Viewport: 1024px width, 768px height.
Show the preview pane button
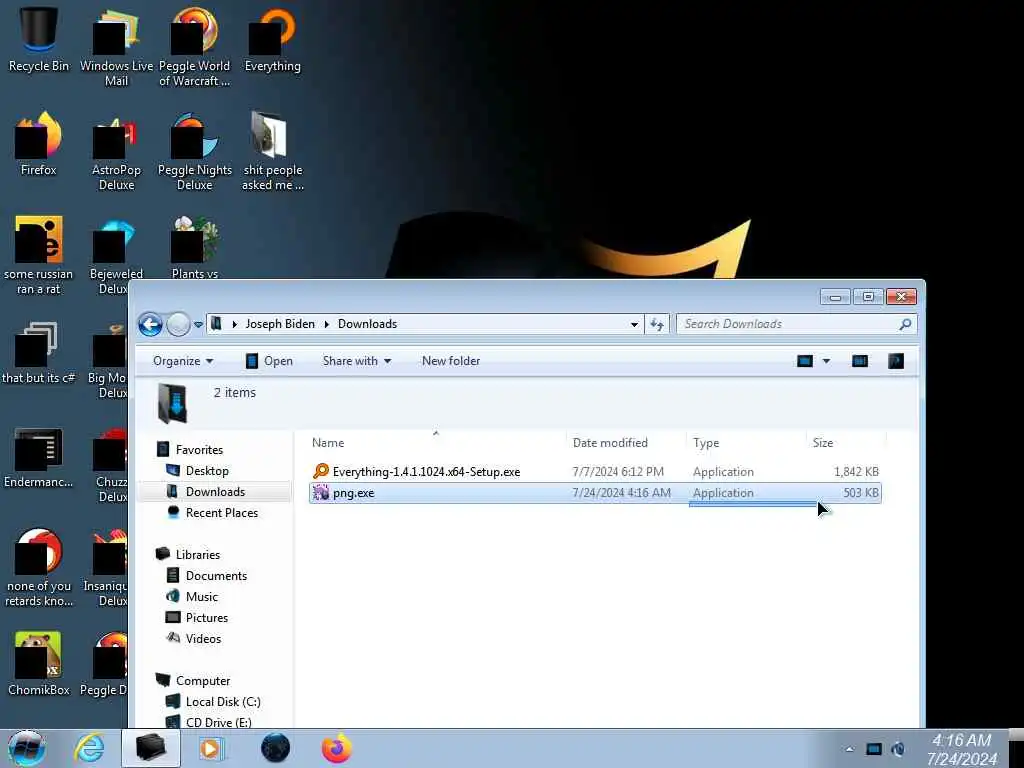click(860, 360)
